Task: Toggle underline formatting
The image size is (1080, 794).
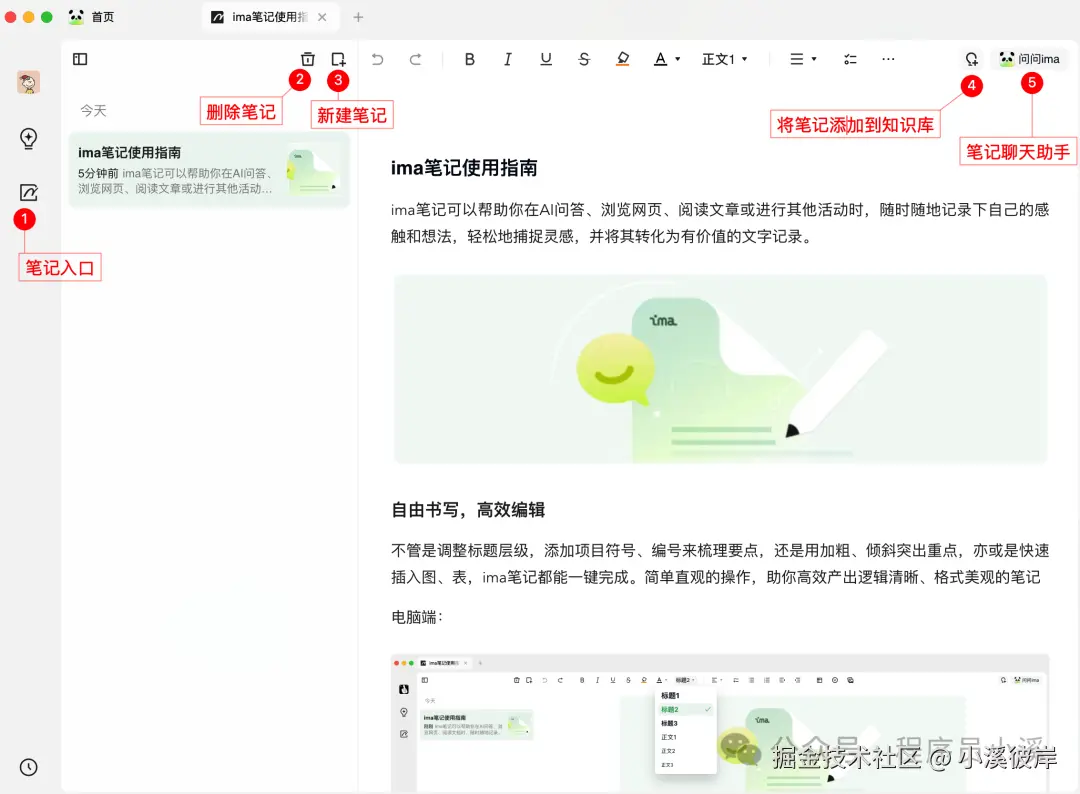Action: pos(546,59)
